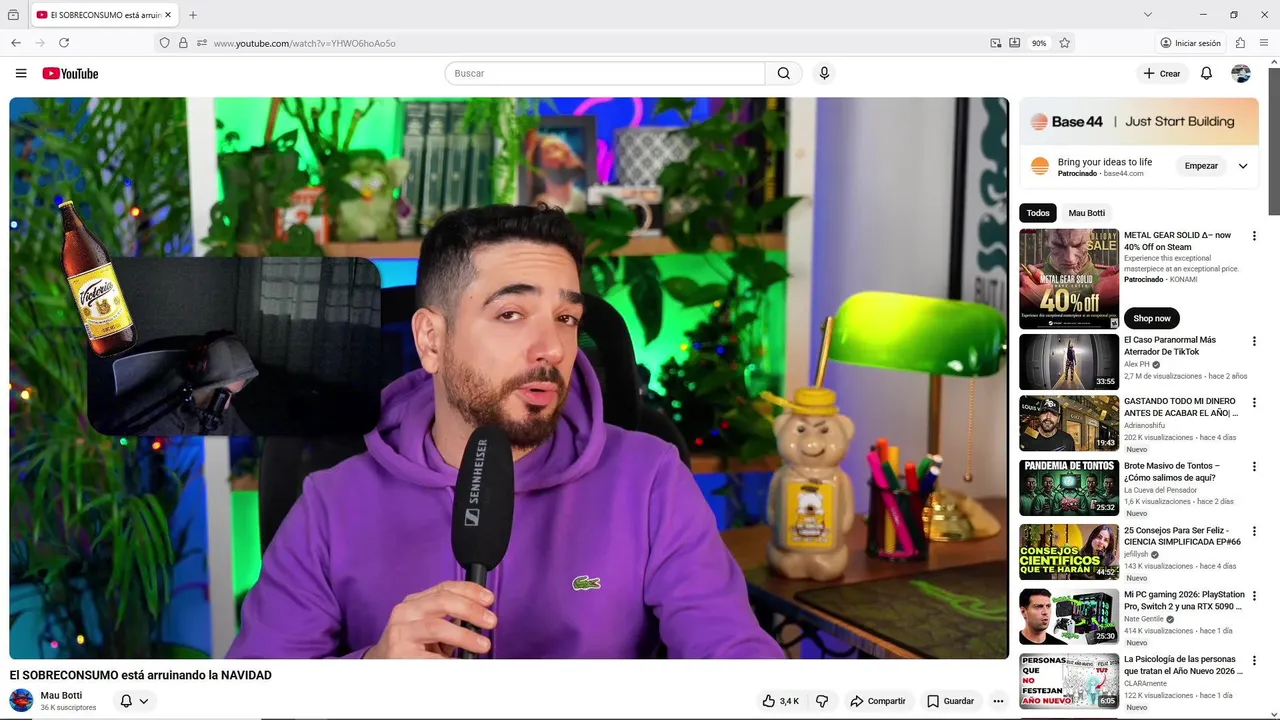The width and height of the screenshot is (1280, 720).
Task: Expand the Base 44 ad chevron
Action: (1243, 166)
